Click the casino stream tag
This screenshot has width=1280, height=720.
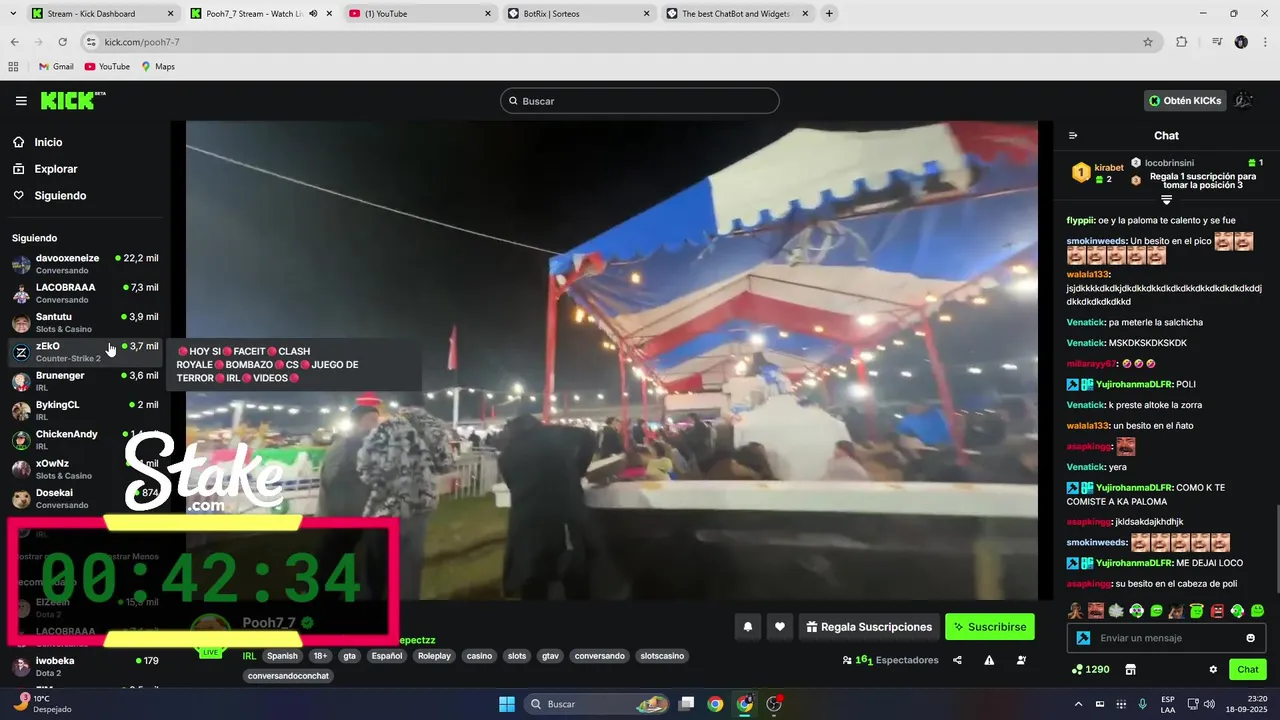[x=479, y=656]
